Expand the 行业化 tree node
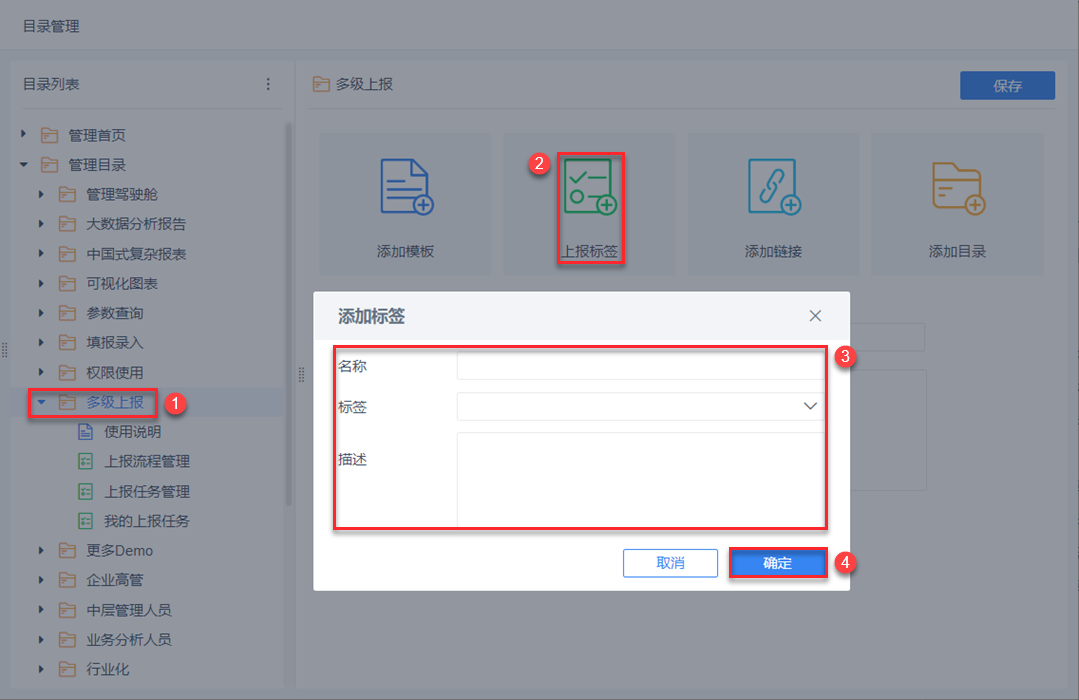Screen dimensions: 1079x700 pos(41,669)
